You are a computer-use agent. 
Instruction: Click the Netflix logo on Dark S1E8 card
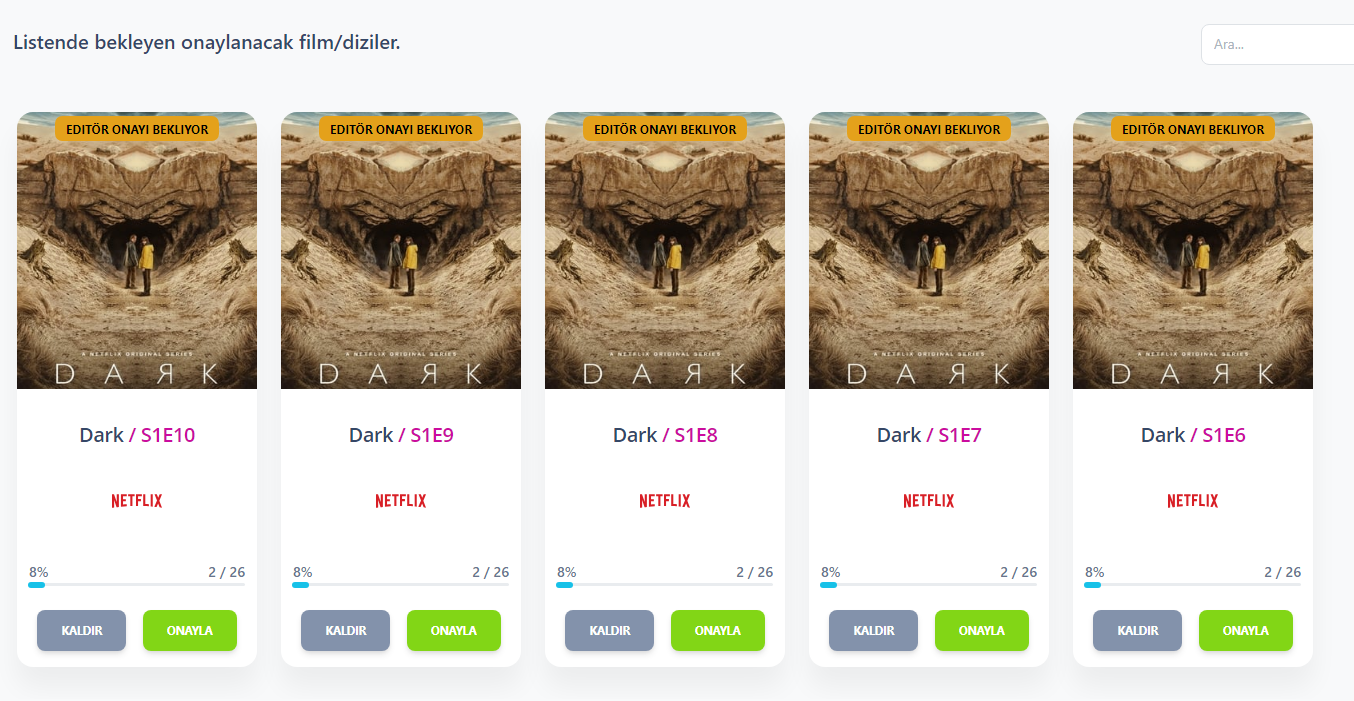click(665, 501)
